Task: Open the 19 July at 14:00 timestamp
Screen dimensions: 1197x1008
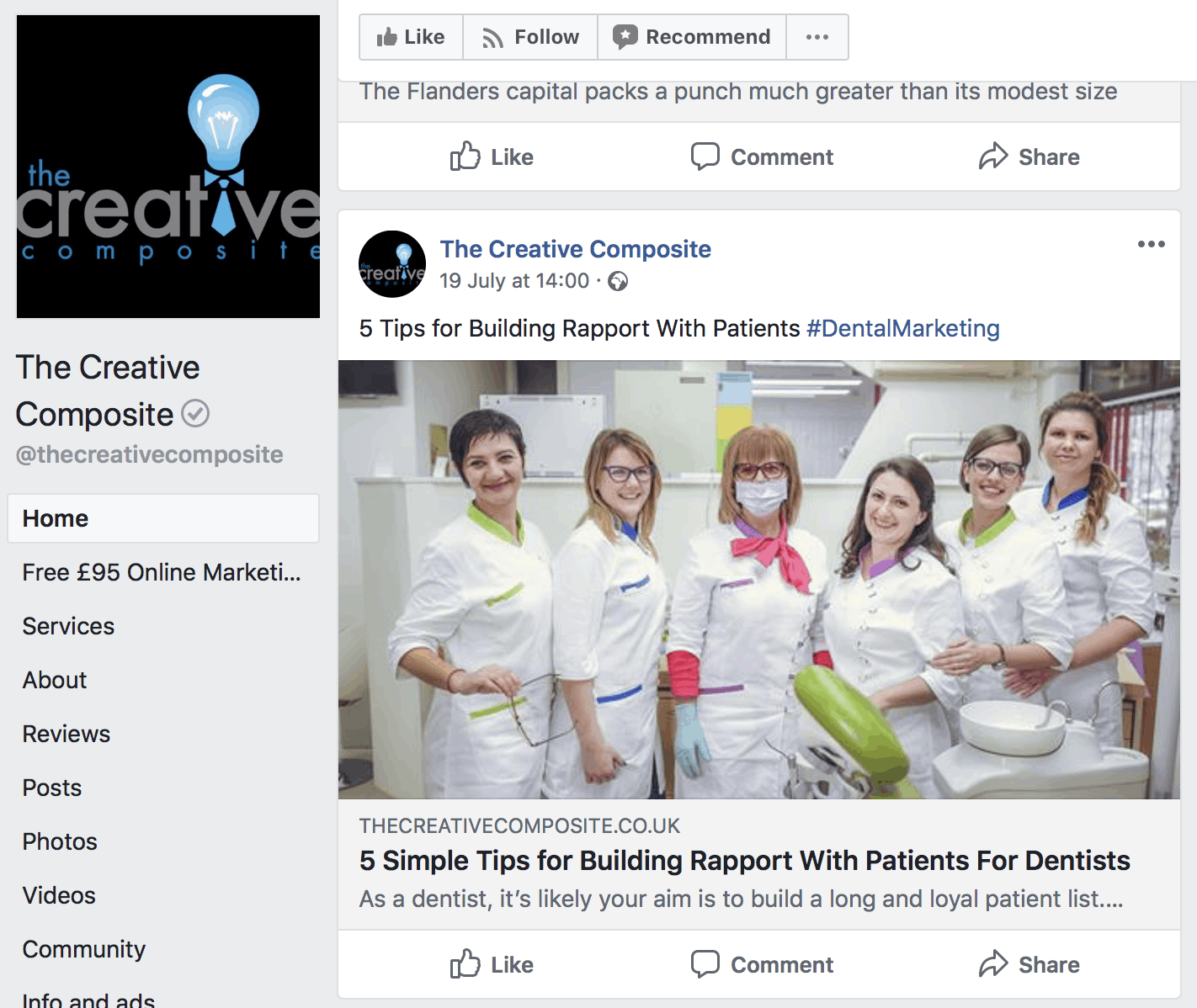Action: 514,281
